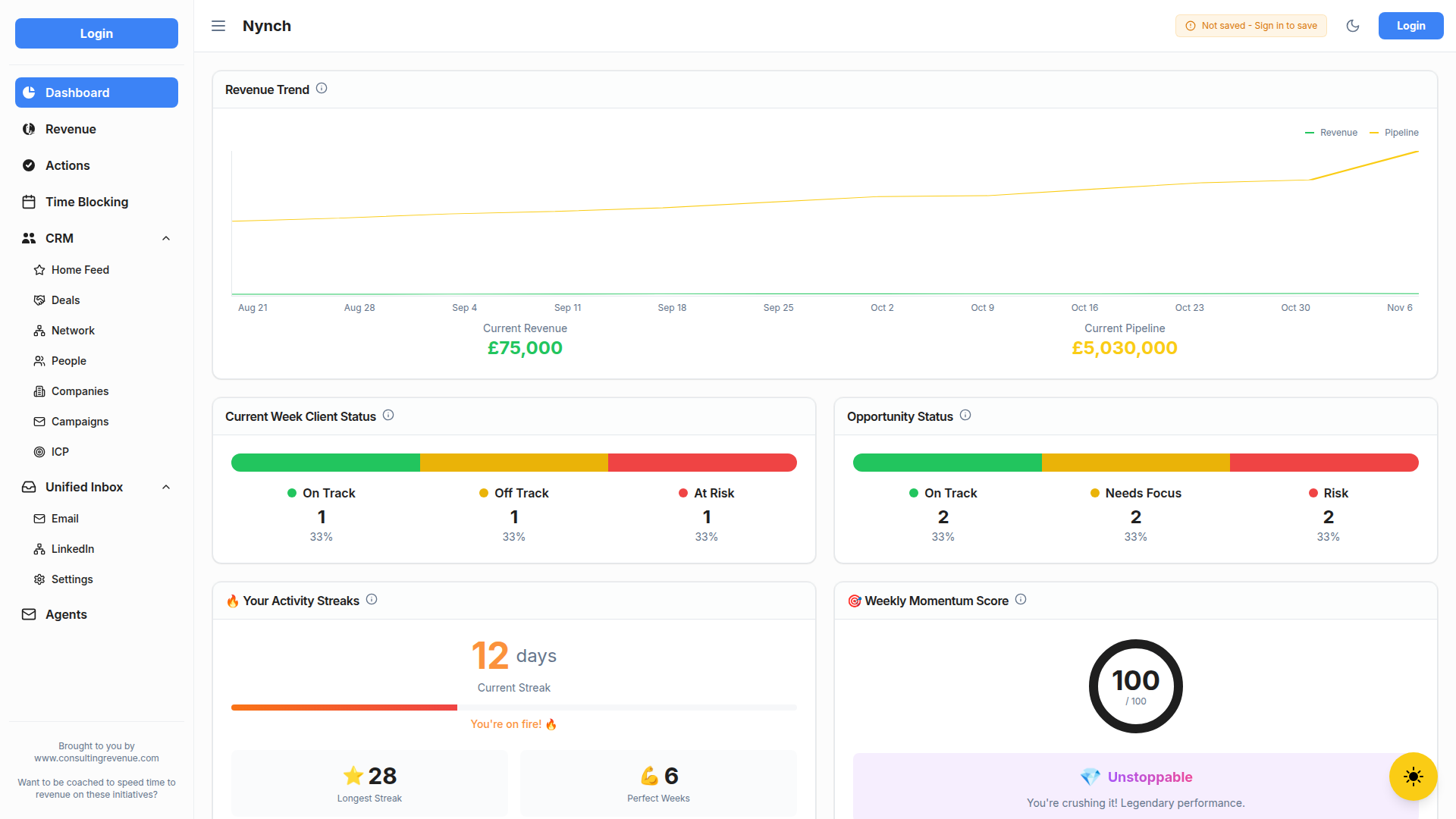Screen dimensions: 1456x819
Task: Click the Companies building icon
Action: (39, 391)
